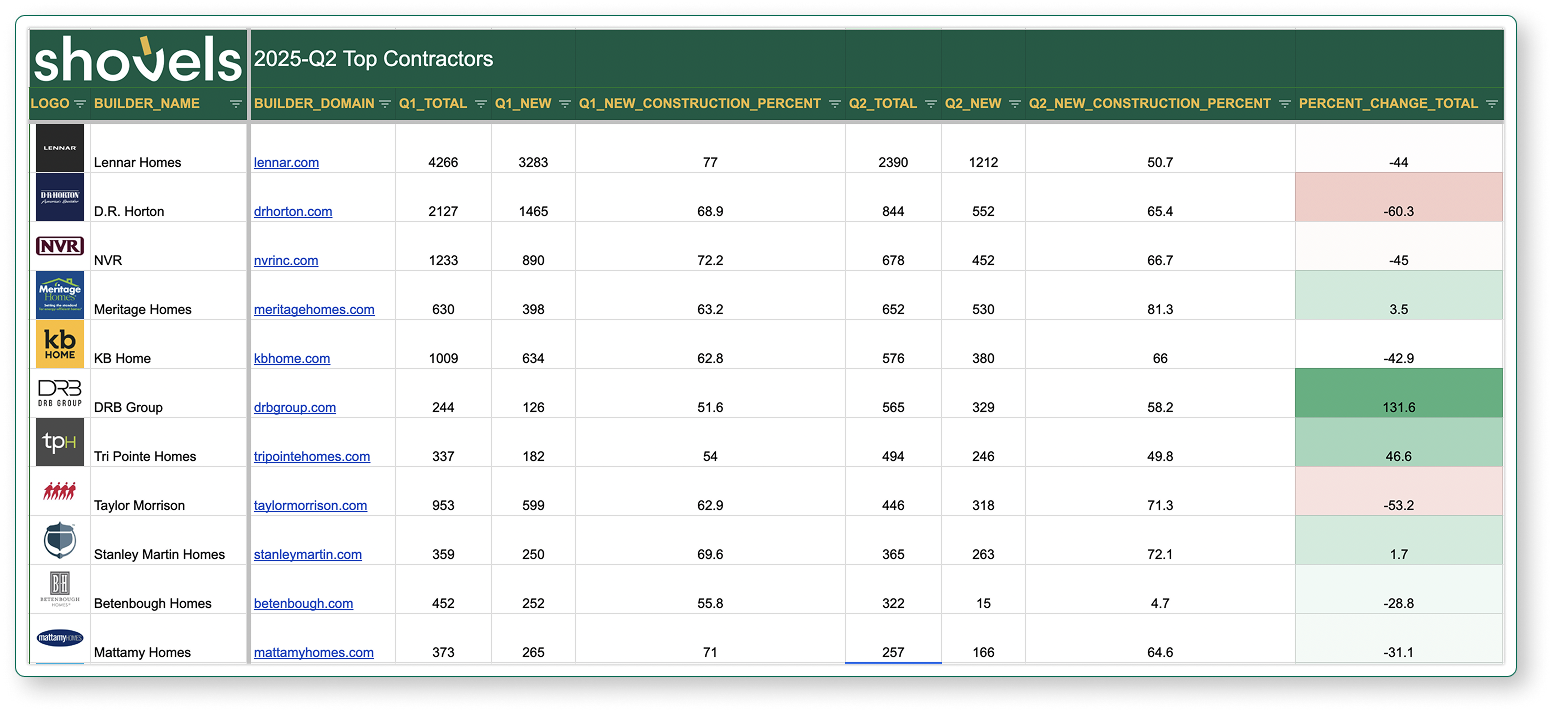The height and width of the screenshot is (712, 1552).
Task: Open filter icon on BUILDER_DOMAIN column
Action: 385,104
